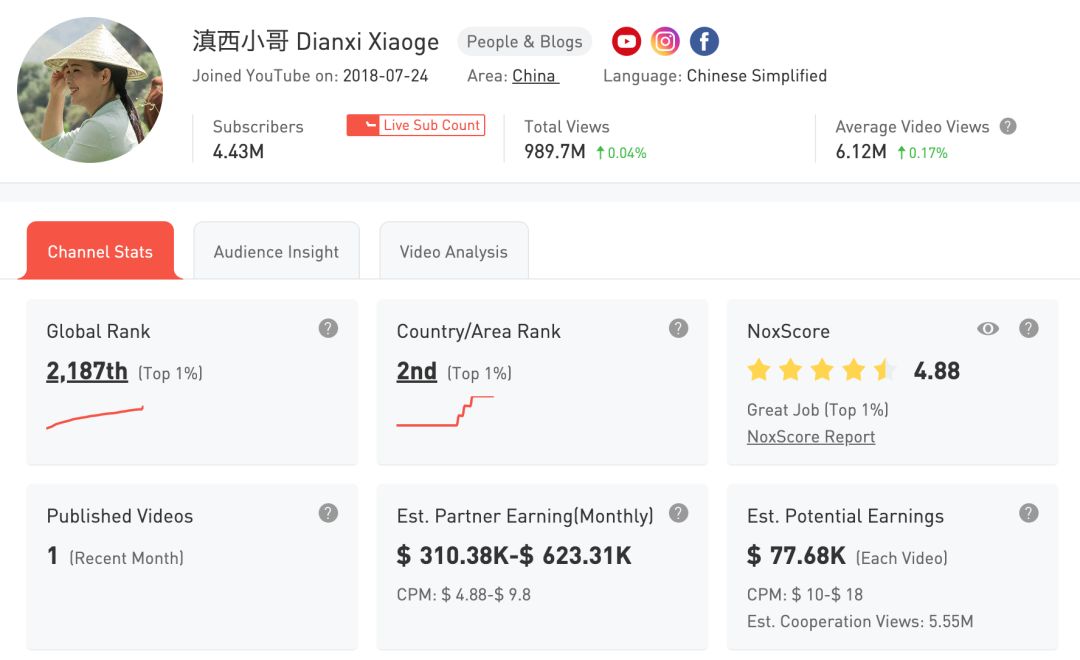Click the NoxScore help question icon
This screenshot has height=660, width=1080.
[x=1028, y=328]
